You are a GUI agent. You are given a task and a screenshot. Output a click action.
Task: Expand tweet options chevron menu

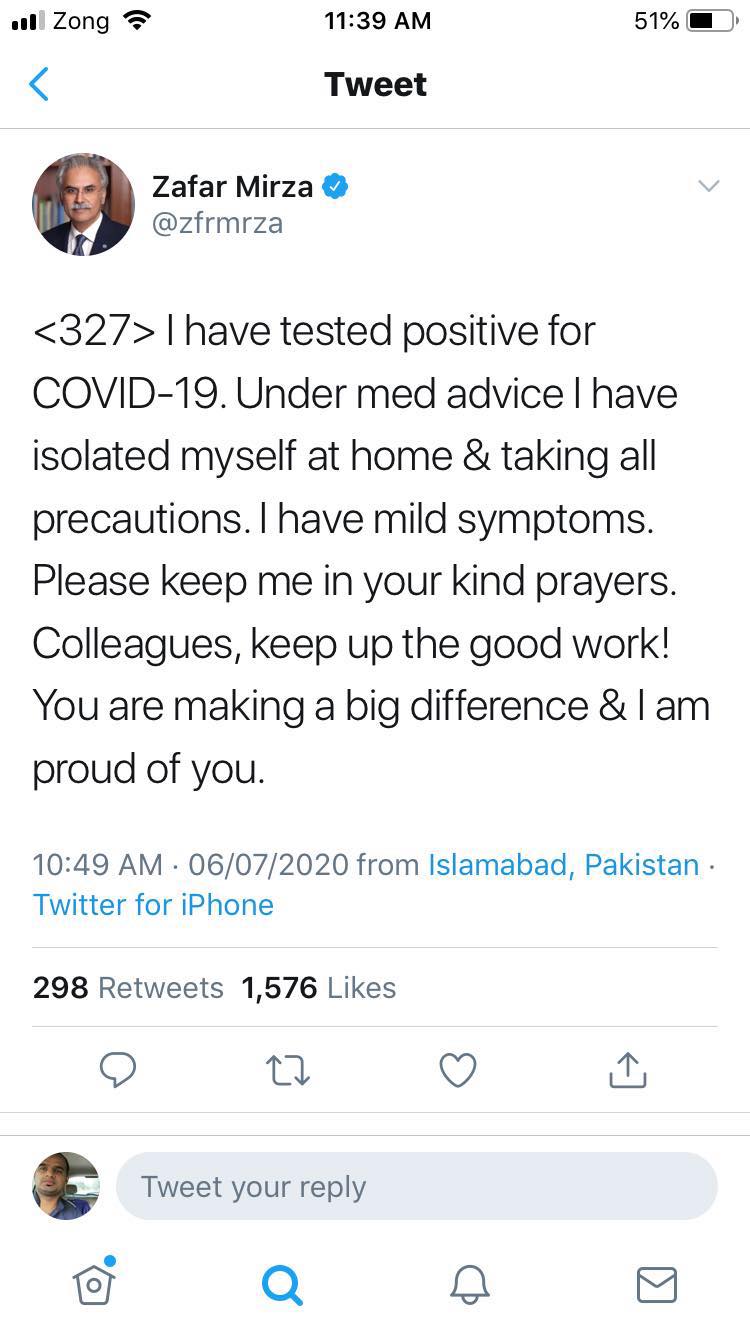pos(708,186)
